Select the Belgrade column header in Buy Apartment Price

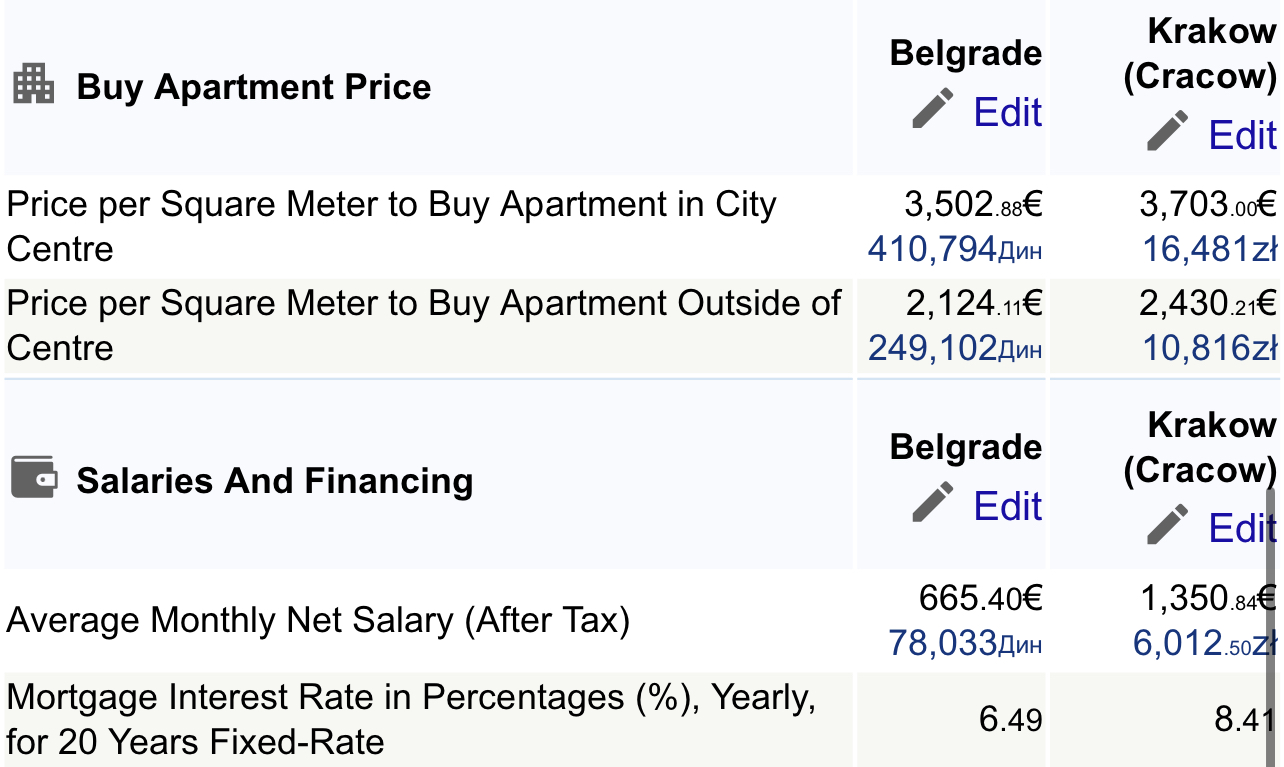click(965, 53)
